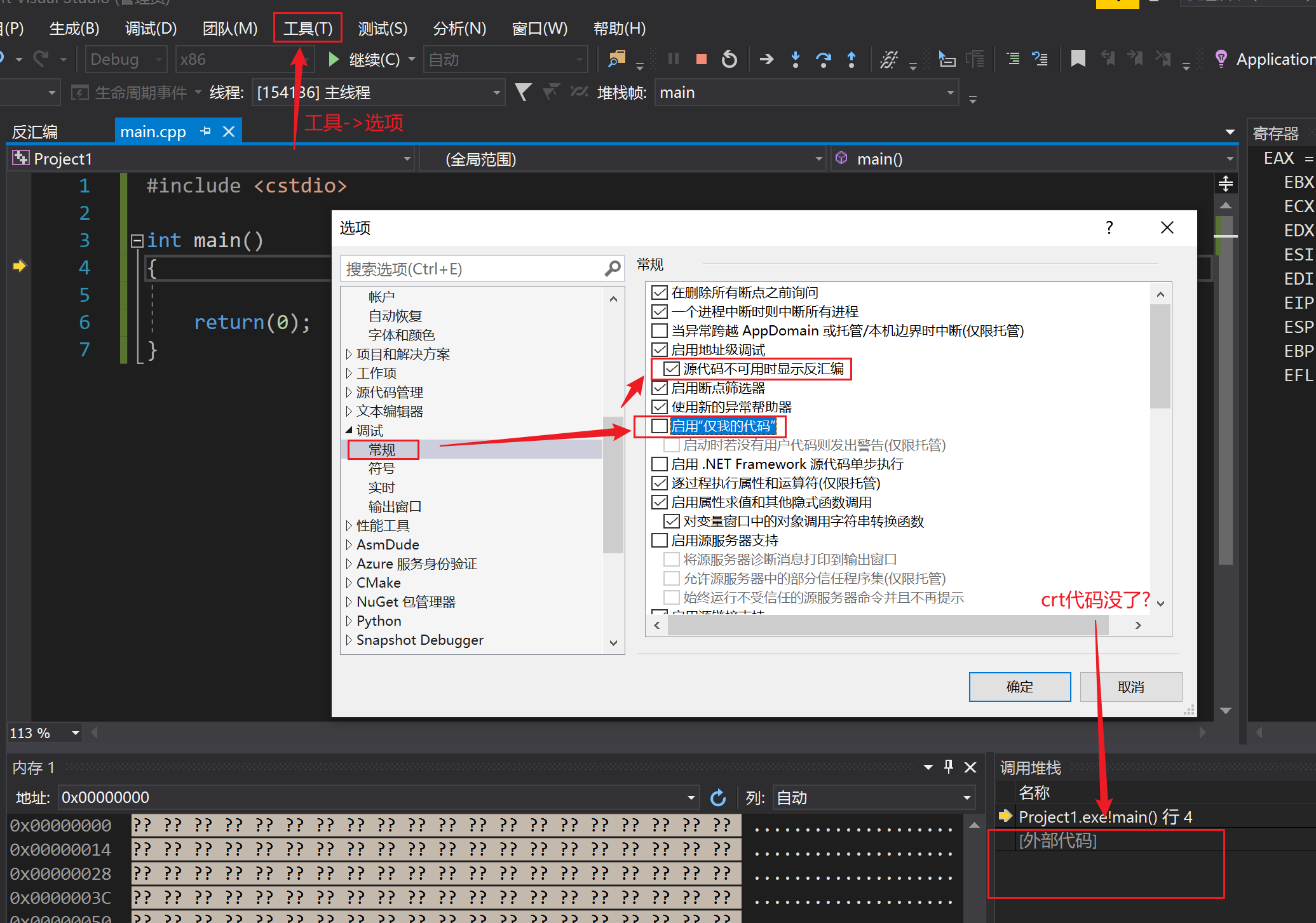Screen dimensions: 1316x923
Task: Click the thread filter funnel icon
Action: tap(522, 93)
